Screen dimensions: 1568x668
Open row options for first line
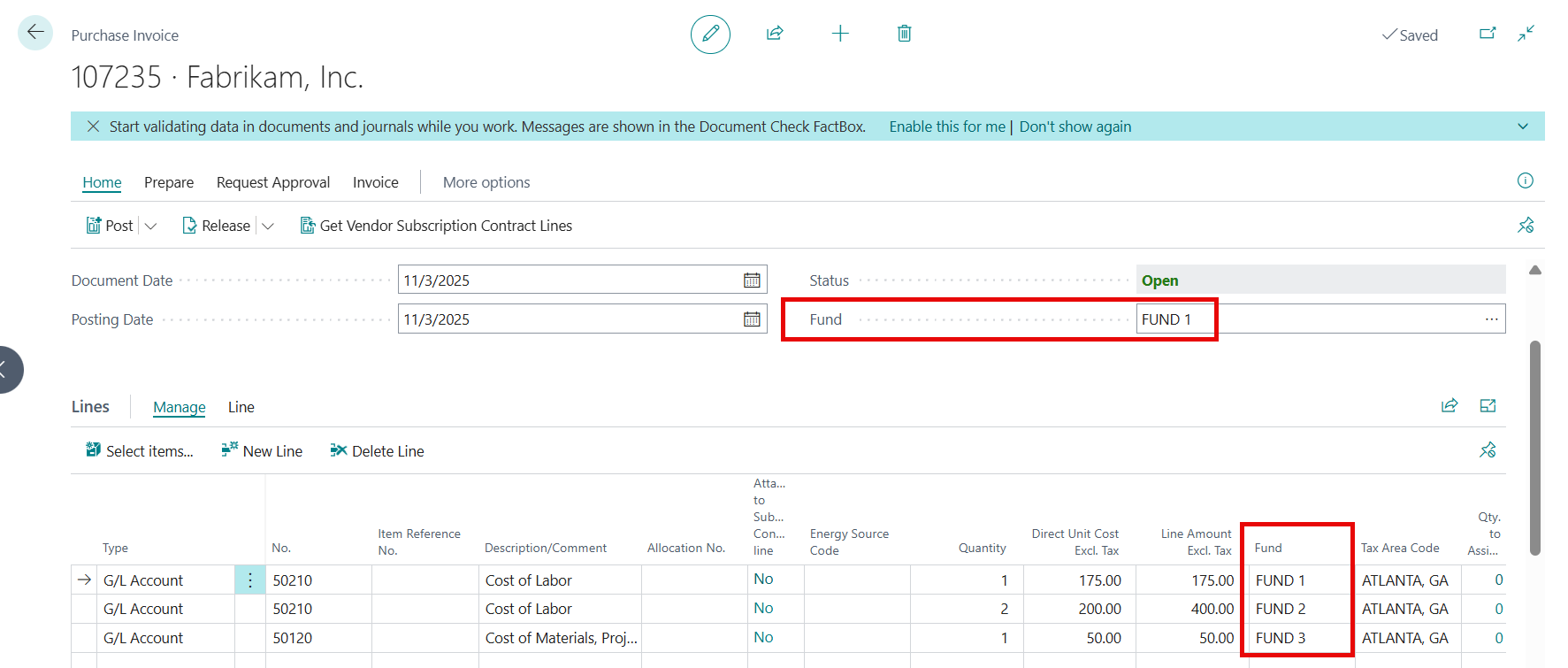pos(250,580)
